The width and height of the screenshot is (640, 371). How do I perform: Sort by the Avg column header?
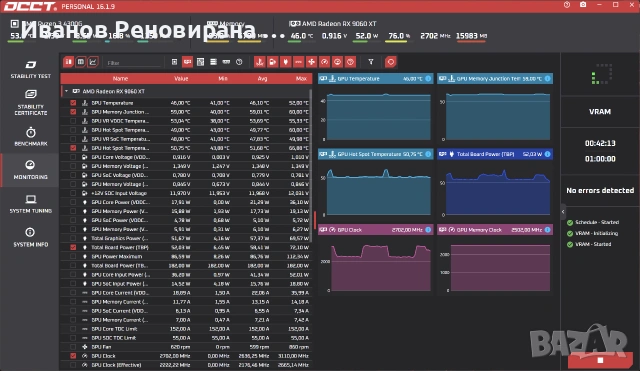pyautogui.click(x=262, y=78)
